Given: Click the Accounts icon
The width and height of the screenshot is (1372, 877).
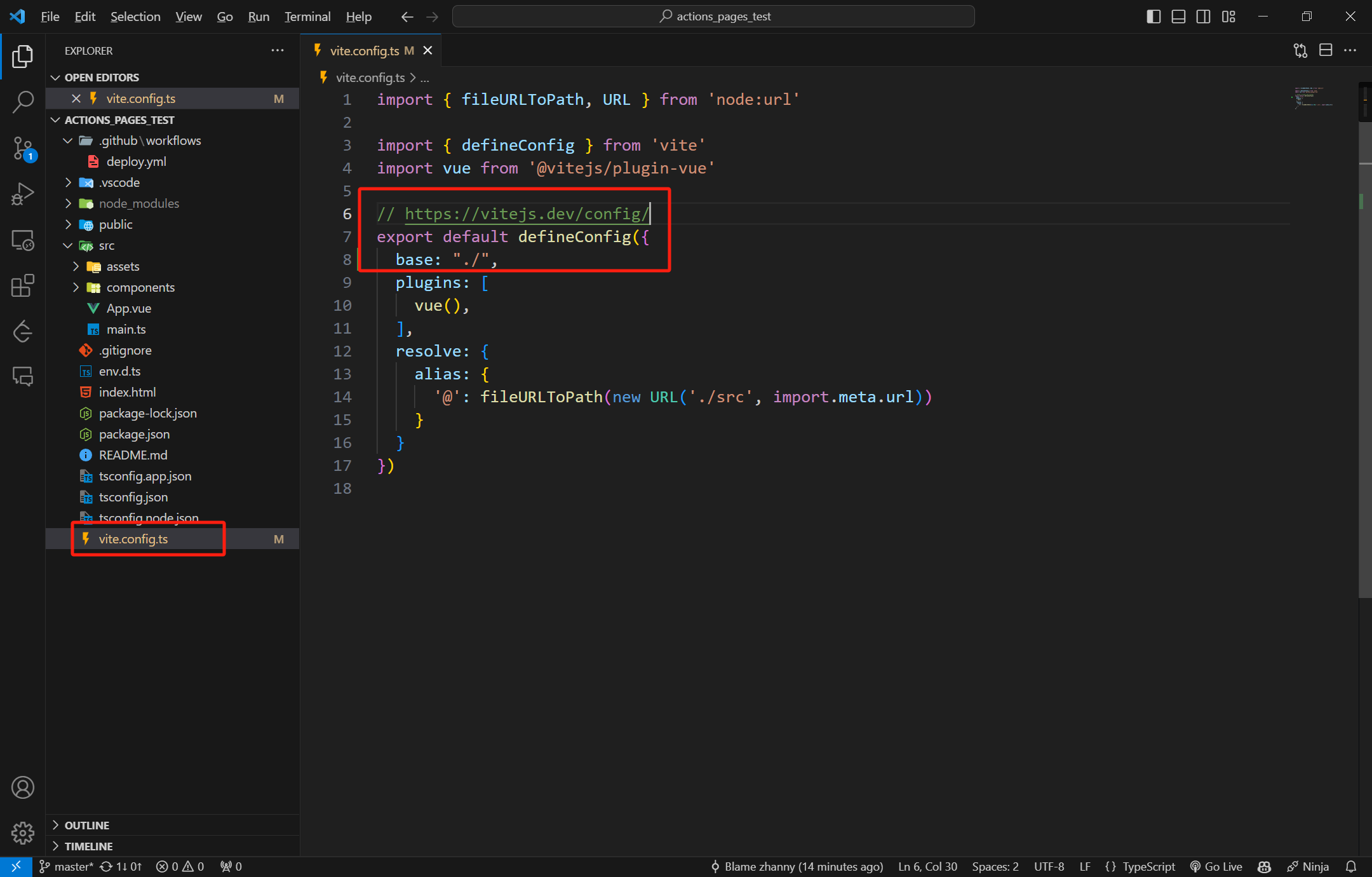Looking at the screenshot, I should [23, 787].
